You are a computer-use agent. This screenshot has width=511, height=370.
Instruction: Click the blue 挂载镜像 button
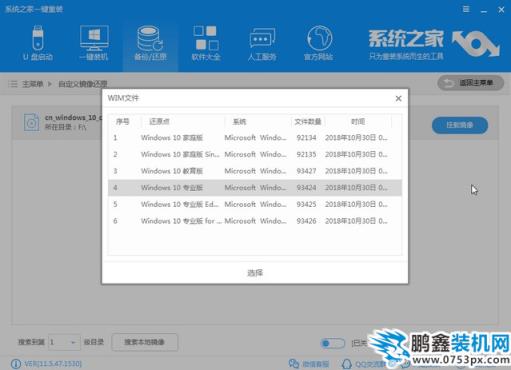point(460,125)
